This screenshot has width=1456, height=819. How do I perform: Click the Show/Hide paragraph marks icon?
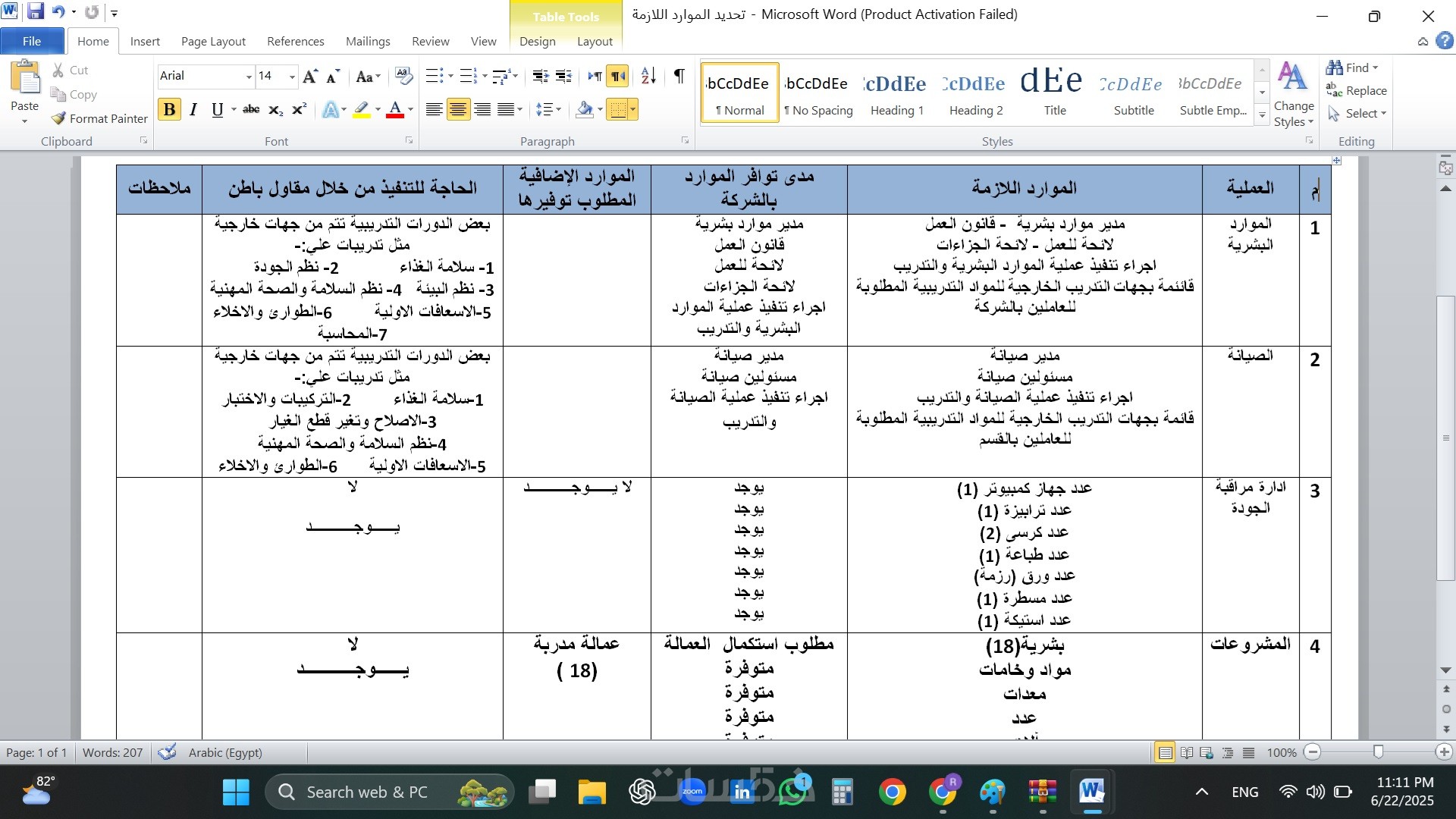coord(679,76)
